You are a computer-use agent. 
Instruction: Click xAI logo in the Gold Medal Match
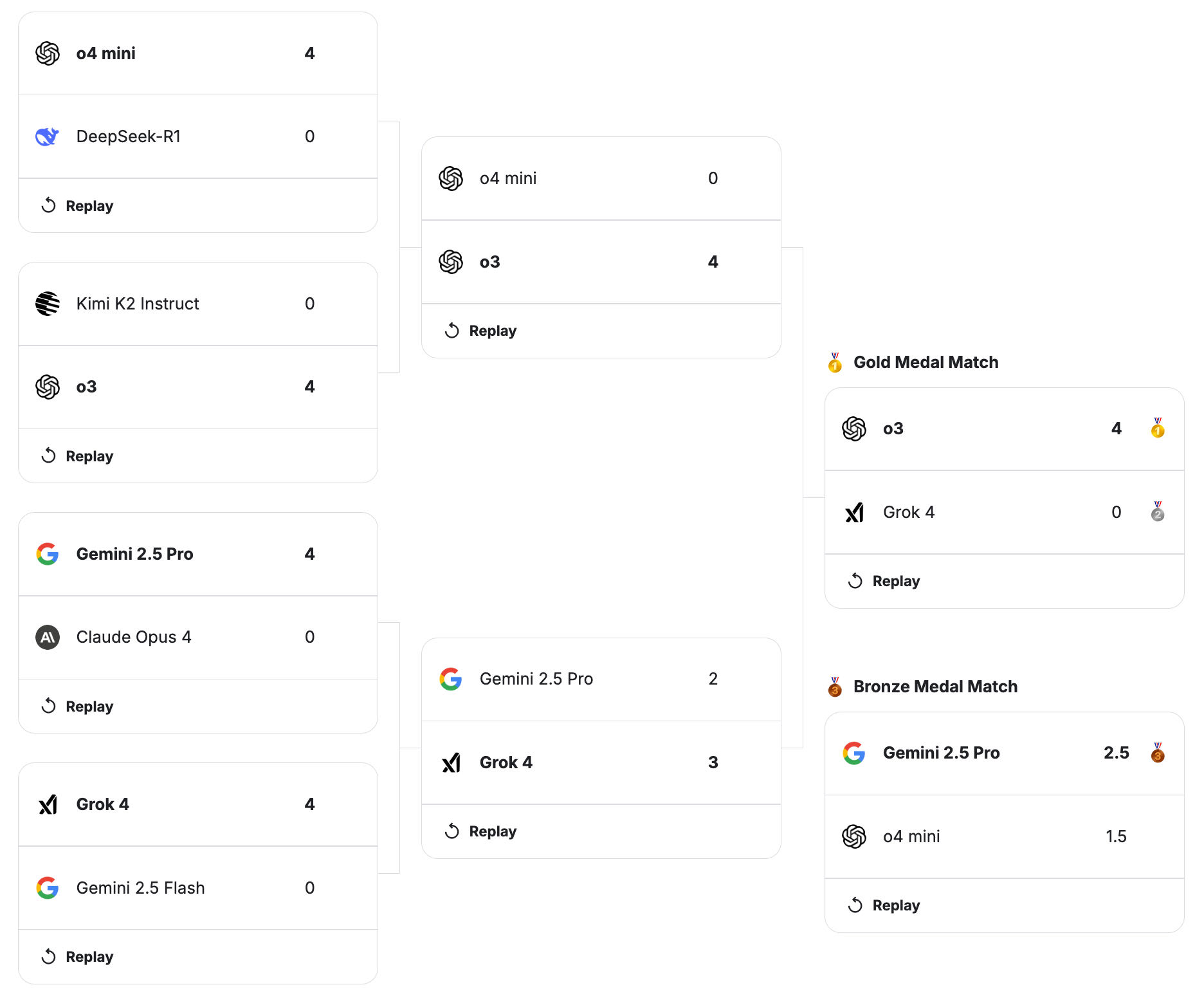(854, 512)
